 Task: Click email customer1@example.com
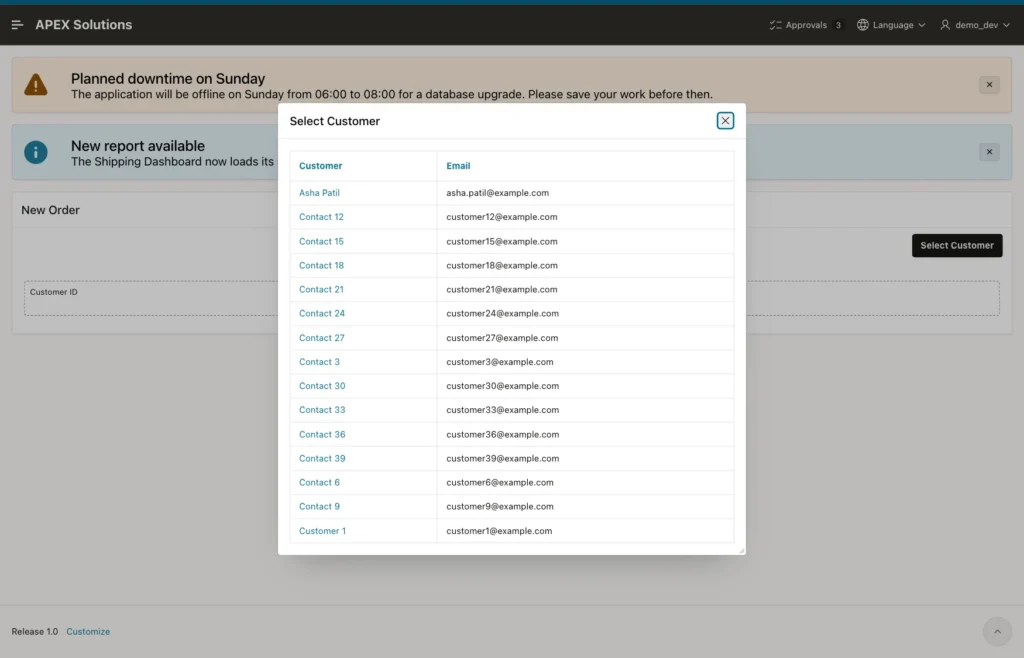(x=499, y=531)
